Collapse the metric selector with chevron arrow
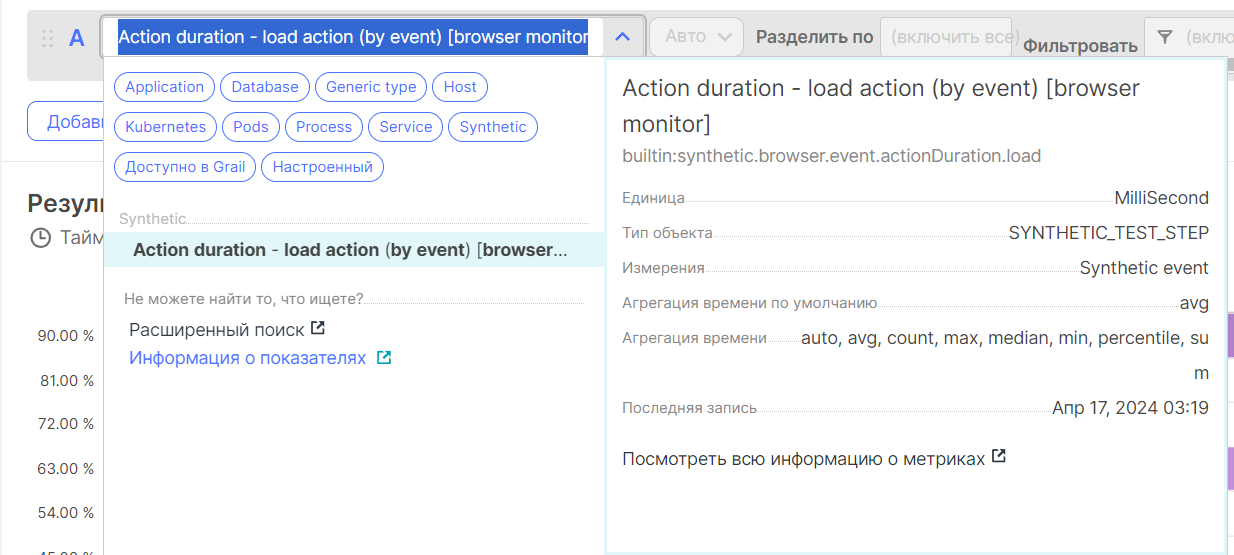 [622, 37]
